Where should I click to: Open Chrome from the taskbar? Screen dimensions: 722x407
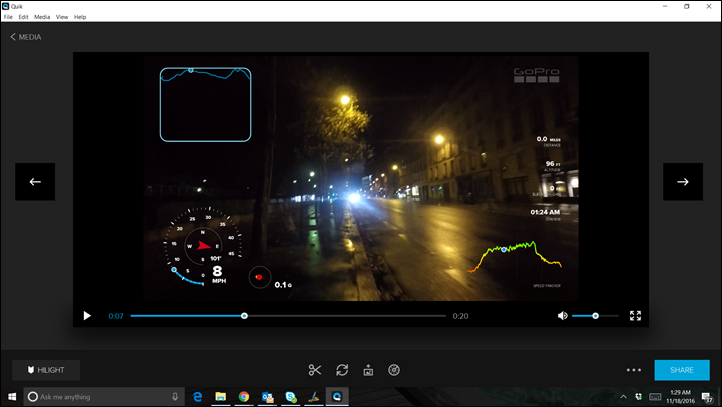click(244, 397)
